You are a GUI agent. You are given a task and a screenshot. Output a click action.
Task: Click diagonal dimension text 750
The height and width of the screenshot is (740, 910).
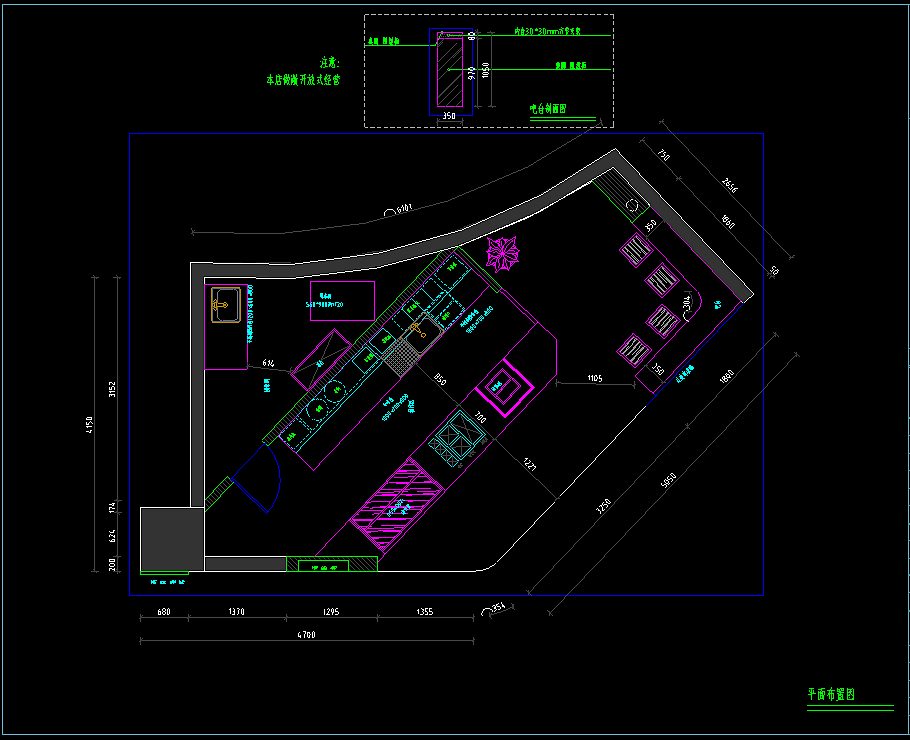tap(664, 155)
